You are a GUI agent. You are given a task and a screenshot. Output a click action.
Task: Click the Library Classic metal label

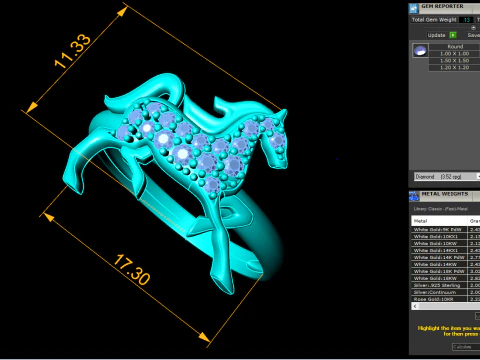pos(440,209)
